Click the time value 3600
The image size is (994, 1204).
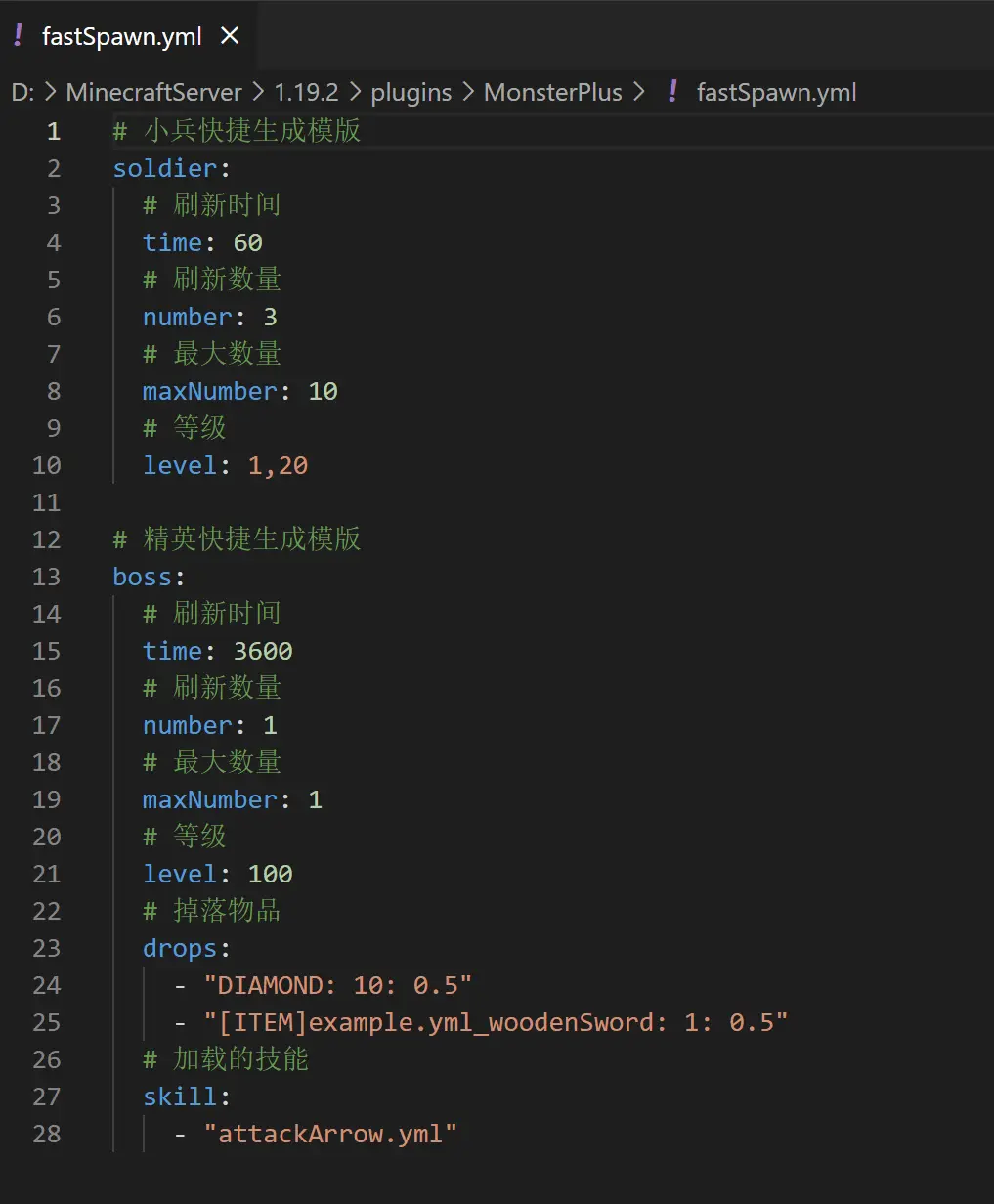[x=263, y=651]
